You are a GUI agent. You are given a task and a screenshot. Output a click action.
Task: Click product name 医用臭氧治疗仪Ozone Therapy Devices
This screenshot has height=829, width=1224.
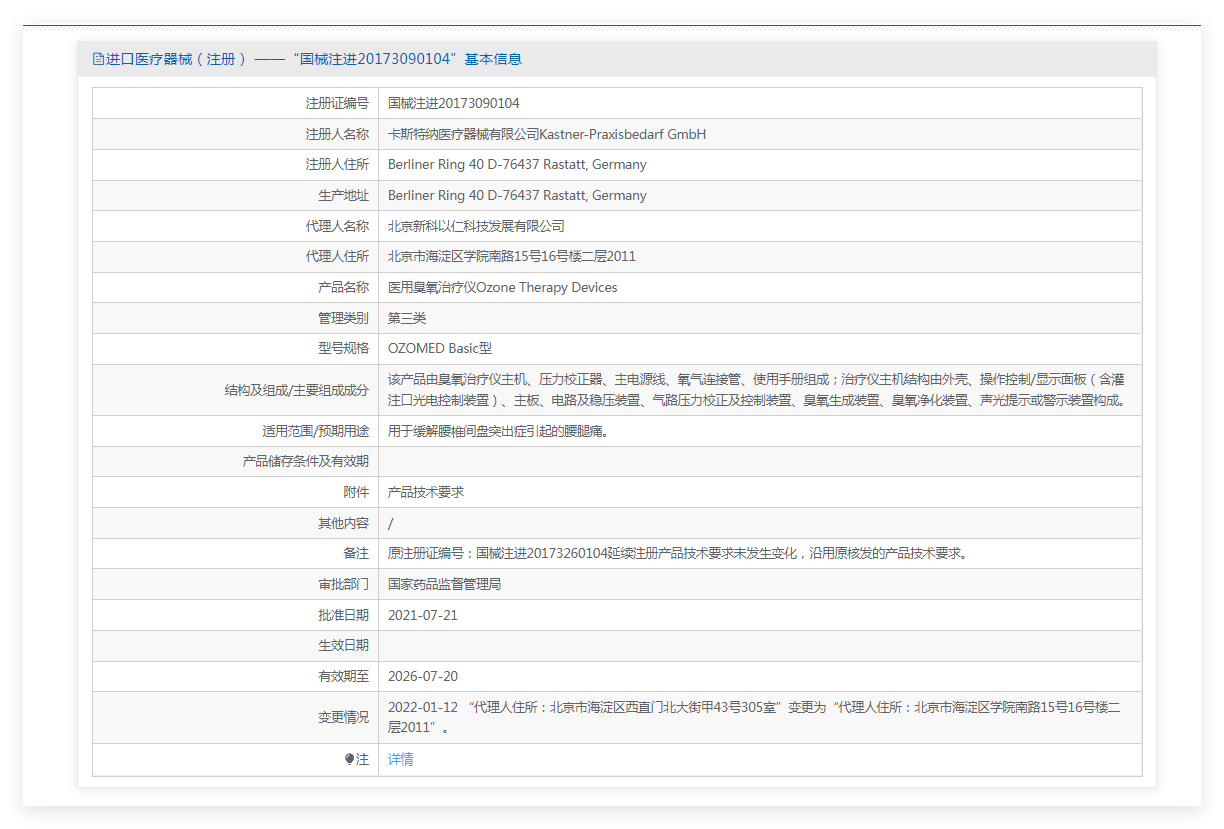[503, 287]
